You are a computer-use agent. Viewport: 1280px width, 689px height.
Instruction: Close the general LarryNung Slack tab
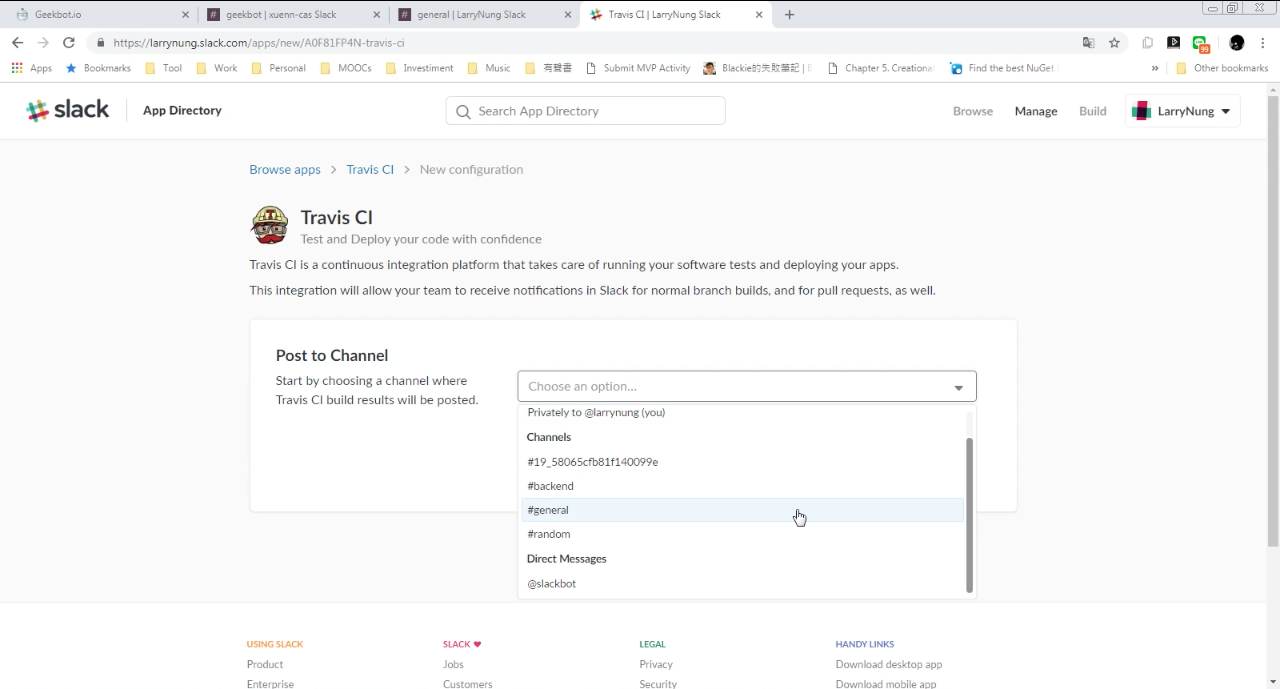click(x=567, y=15)
